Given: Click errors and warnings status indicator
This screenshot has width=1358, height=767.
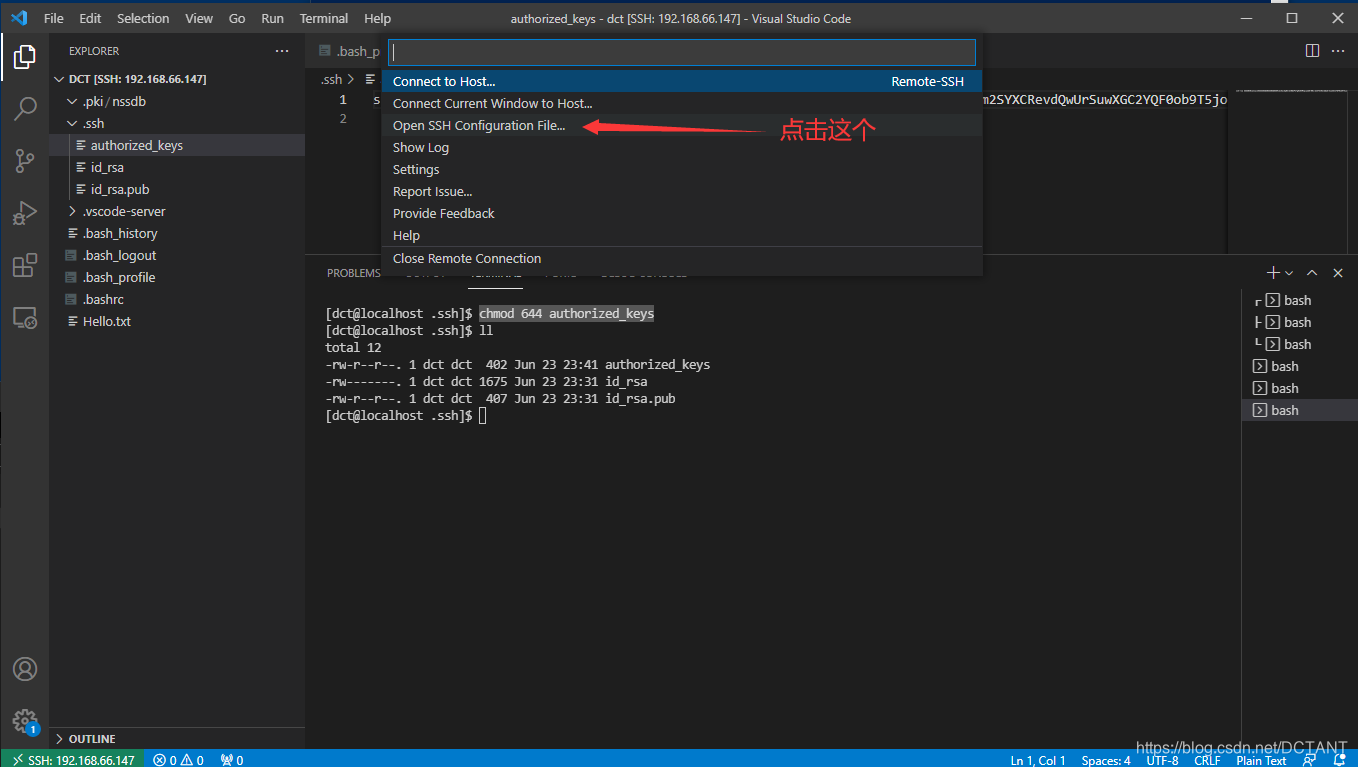Looking at the screenshot, I should tap(179, 760).
